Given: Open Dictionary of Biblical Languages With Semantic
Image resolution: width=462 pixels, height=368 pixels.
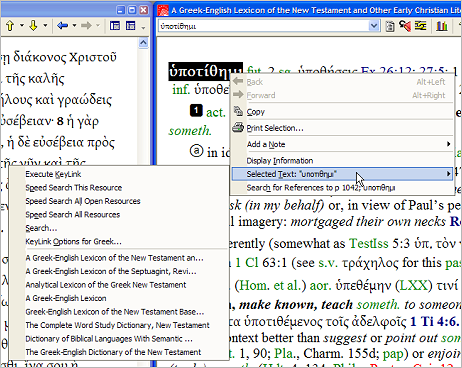Looking at the screenshot, I should point(119,339).
